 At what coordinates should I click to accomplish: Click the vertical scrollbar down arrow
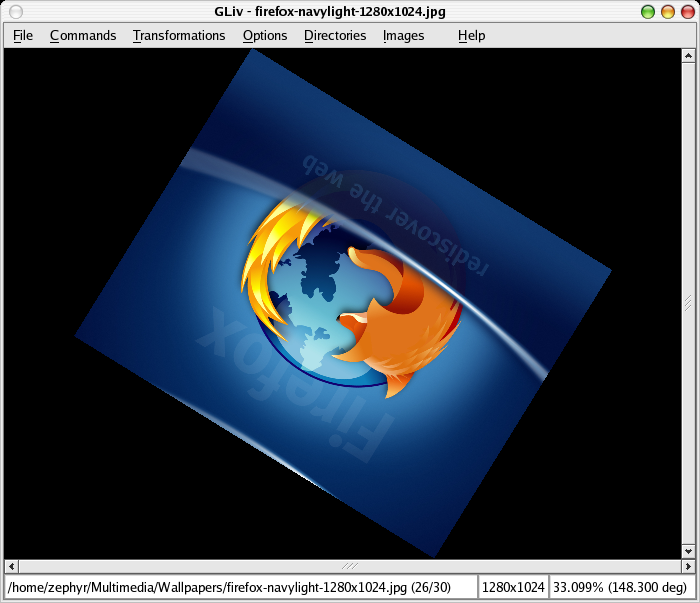tap(688, 551)
